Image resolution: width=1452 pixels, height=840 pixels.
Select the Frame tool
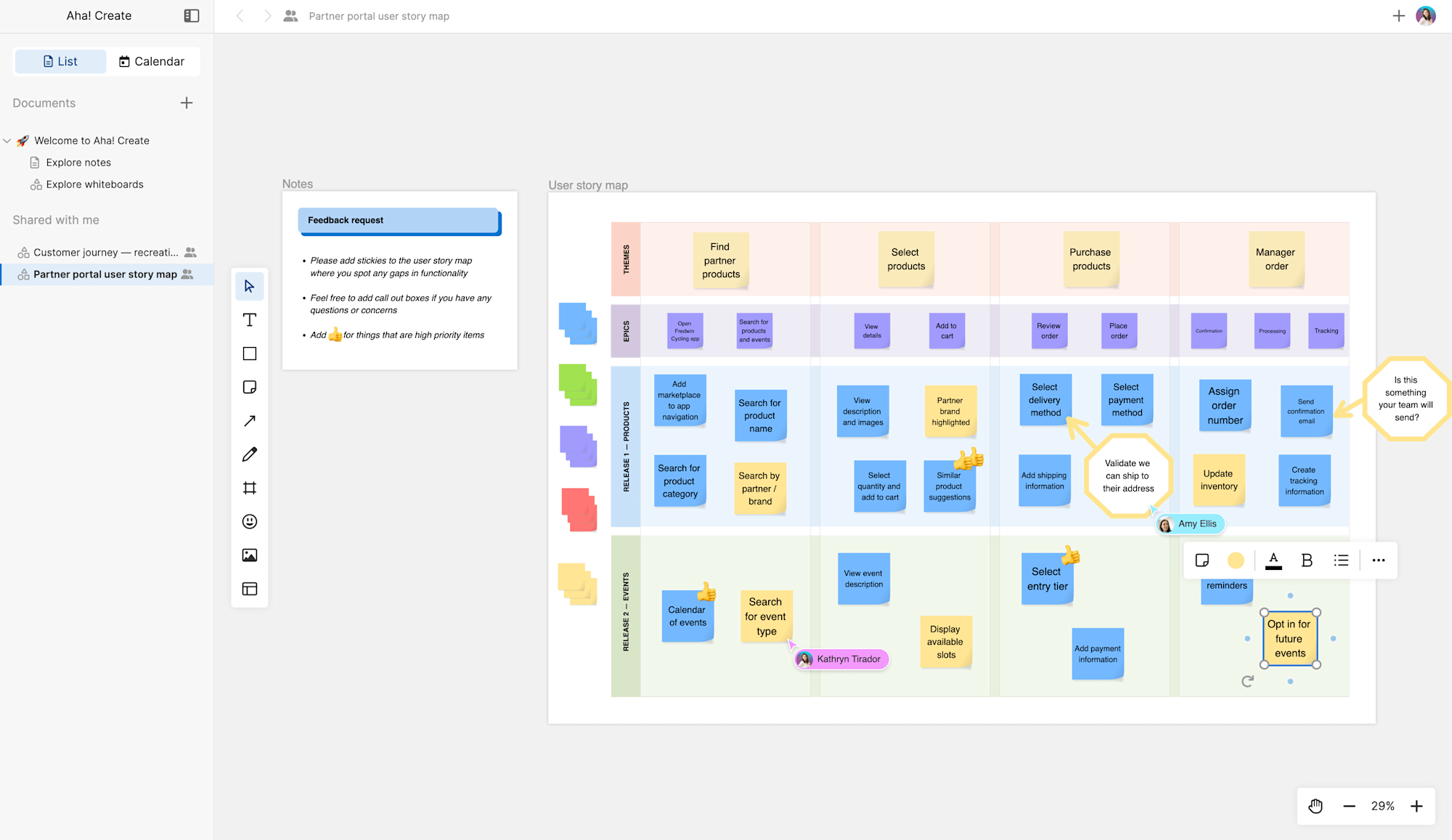250,488
